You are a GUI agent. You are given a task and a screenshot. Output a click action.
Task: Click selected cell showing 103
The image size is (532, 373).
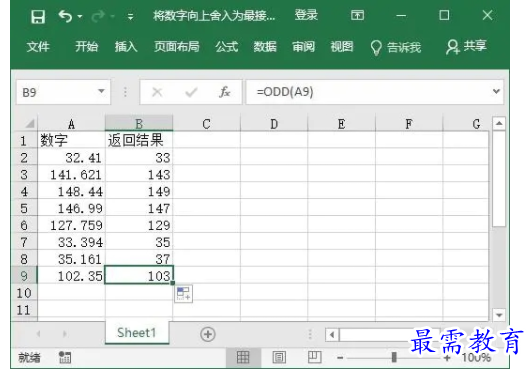click(139, 275)
